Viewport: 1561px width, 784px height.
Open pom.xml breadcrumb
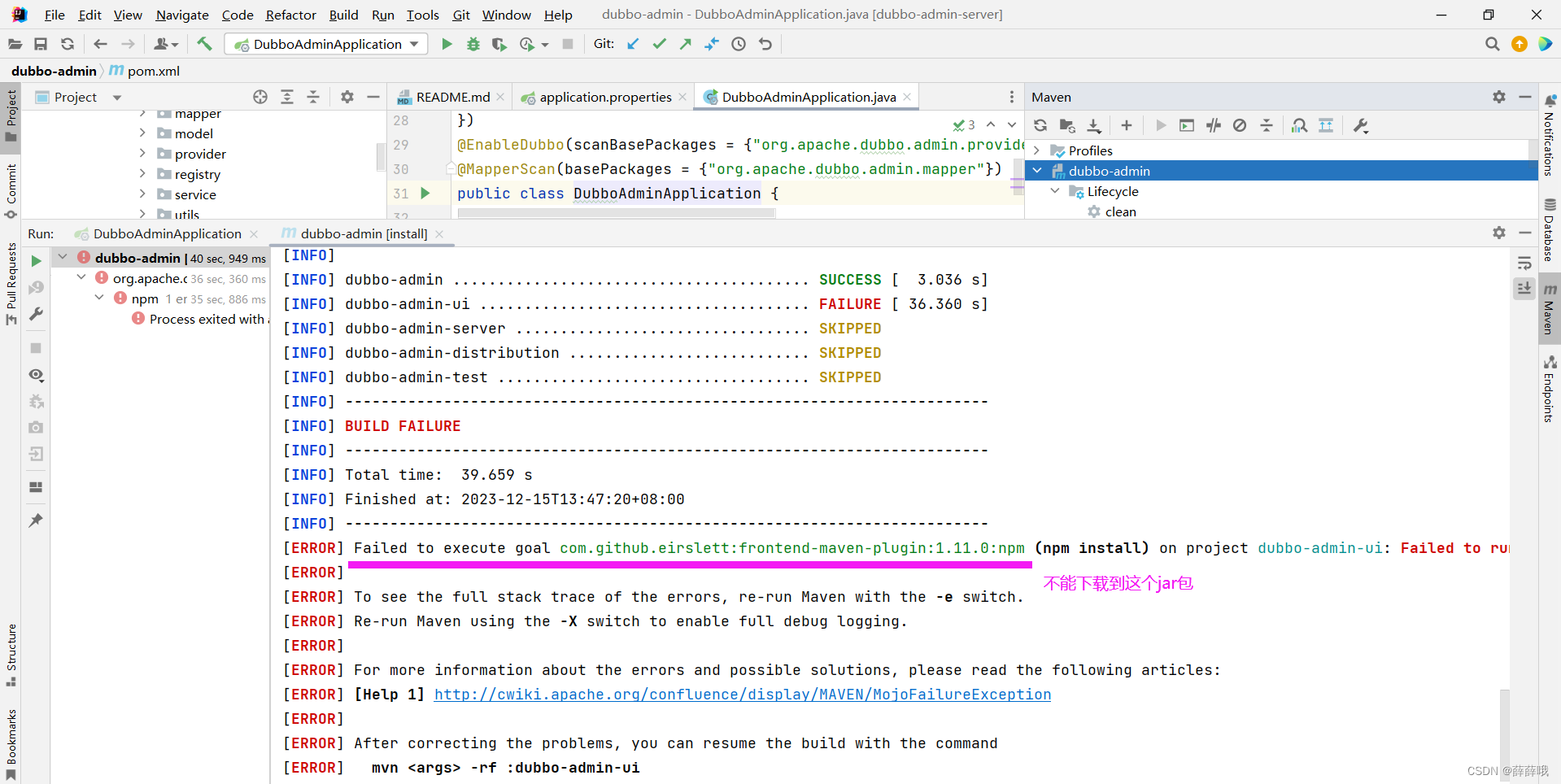tap(144, 71)
